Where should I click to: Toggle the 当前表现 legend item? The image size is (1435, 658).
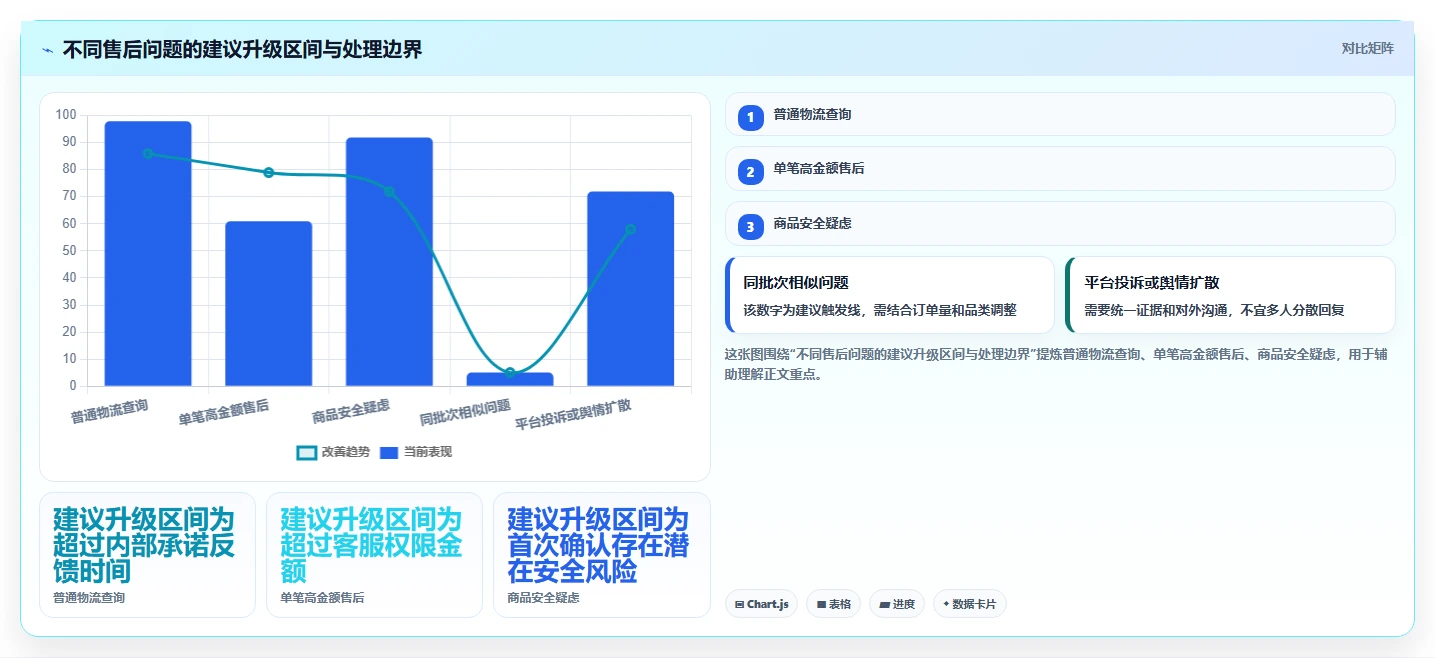tap(416, 452)
